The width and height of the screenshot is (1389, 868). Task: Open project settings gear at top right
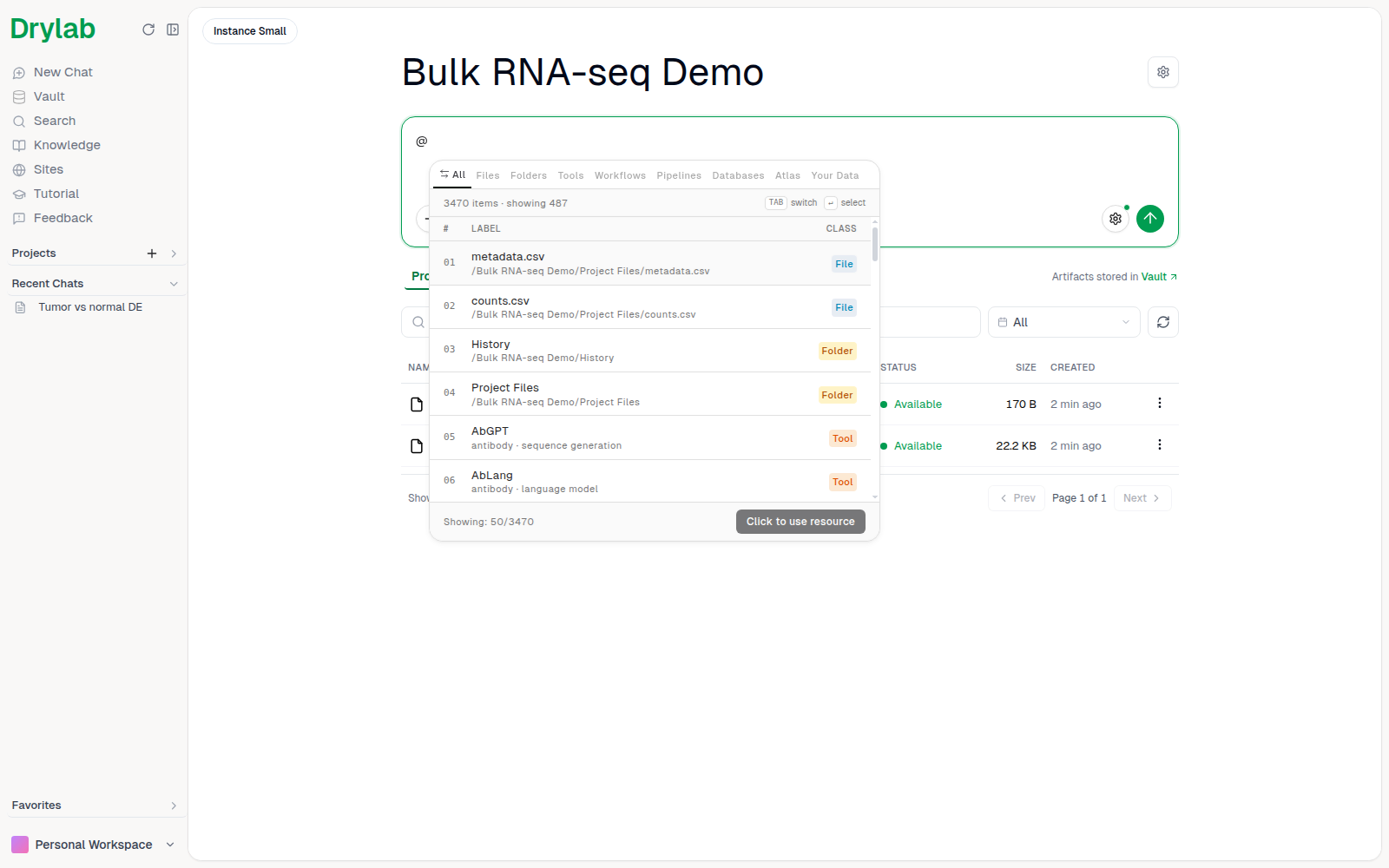click(1163, 72)
